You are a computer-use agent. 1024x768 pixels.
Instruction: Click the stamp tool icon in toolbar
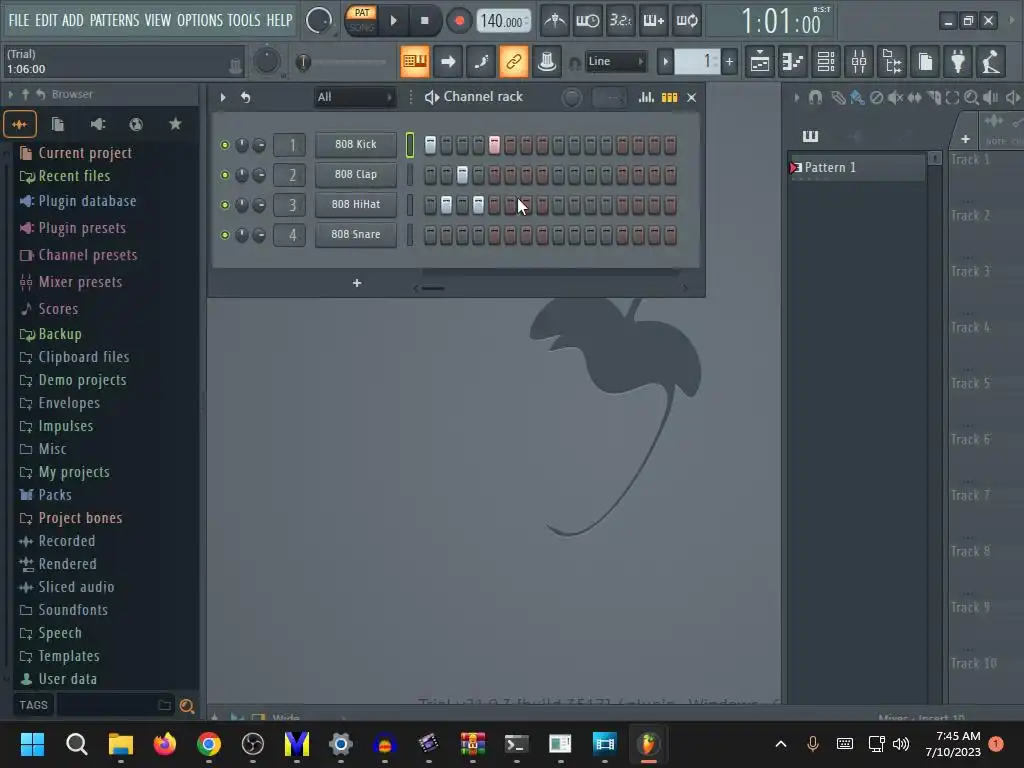[x=547, y=61]
